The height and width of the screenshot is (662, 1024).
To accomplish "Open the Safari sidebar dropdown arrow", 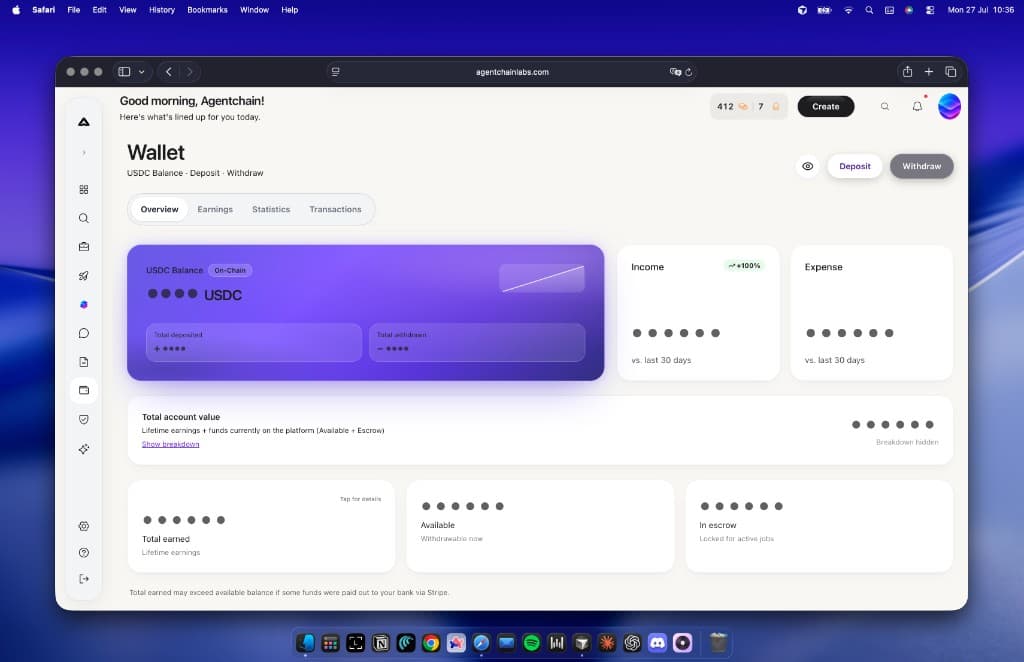I will click(142, 72).
